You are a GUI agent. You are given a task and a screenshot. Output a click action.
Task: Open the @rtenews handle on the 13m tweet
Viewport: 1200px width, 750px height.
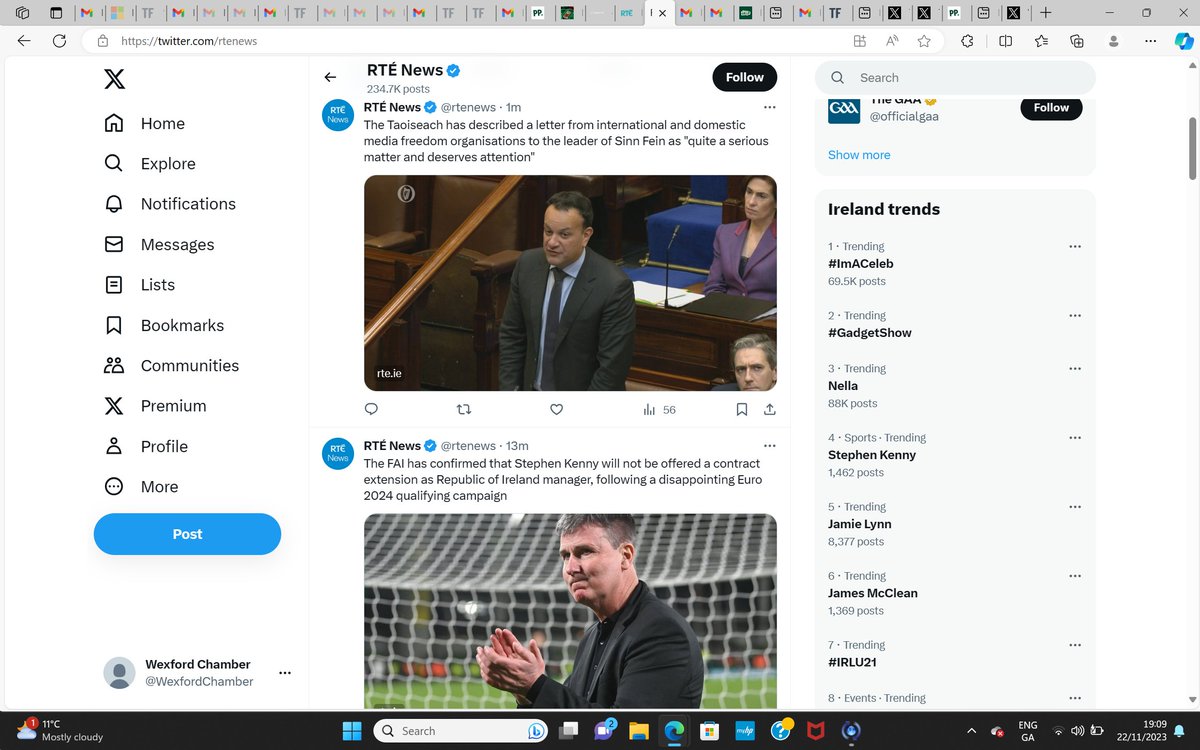click(468, 446)
